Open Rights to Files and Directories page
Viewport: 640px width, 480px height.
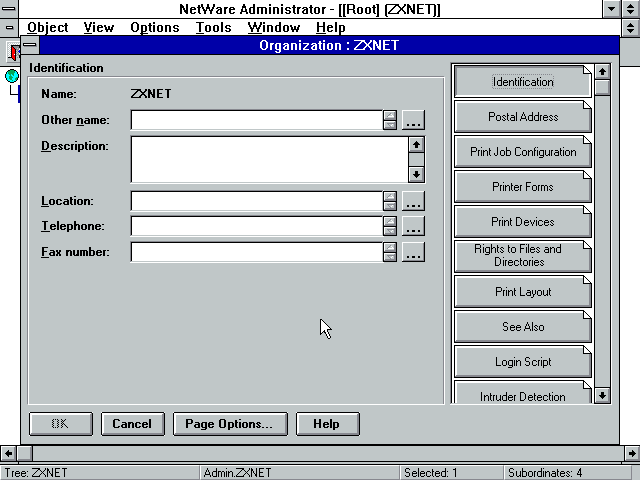523,256
